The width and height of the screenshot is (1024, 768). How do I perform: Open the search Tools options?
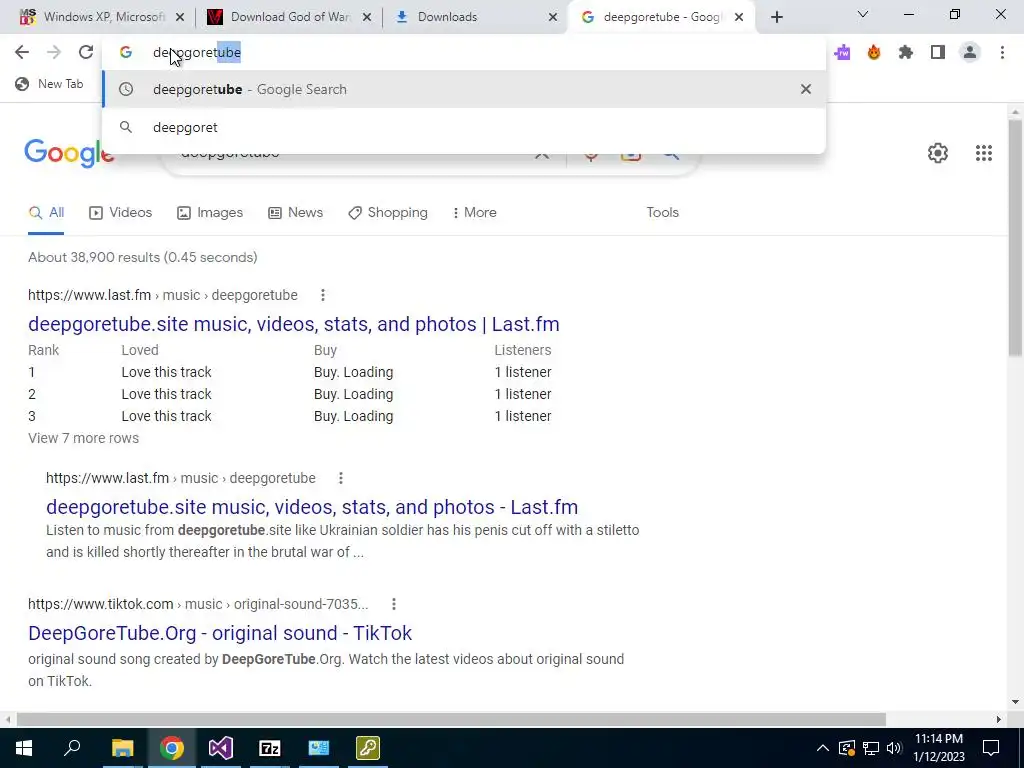click(662, 212)
